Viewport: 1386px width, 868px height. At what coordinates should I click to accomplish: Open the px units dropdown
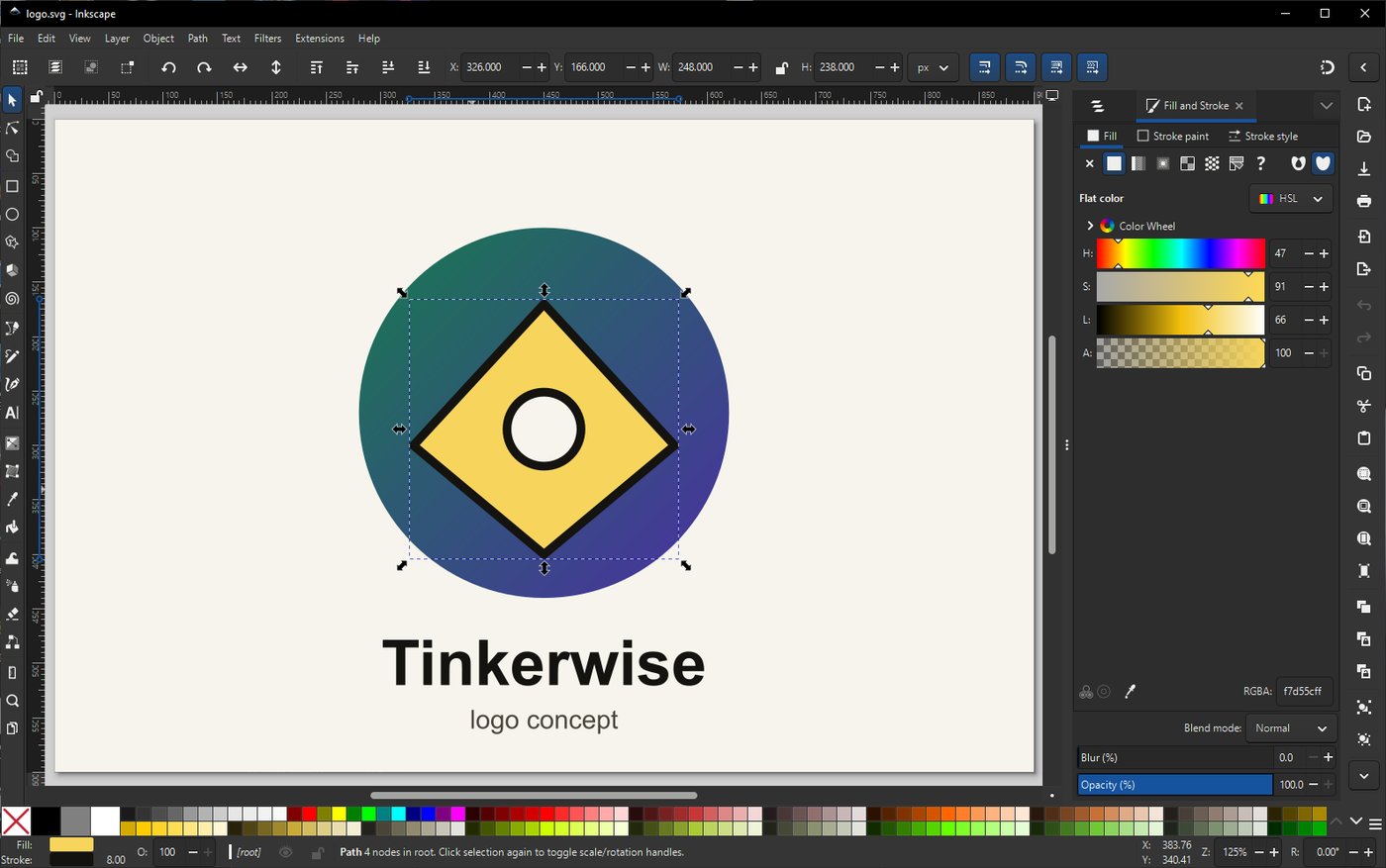click(x=933, y=67)
